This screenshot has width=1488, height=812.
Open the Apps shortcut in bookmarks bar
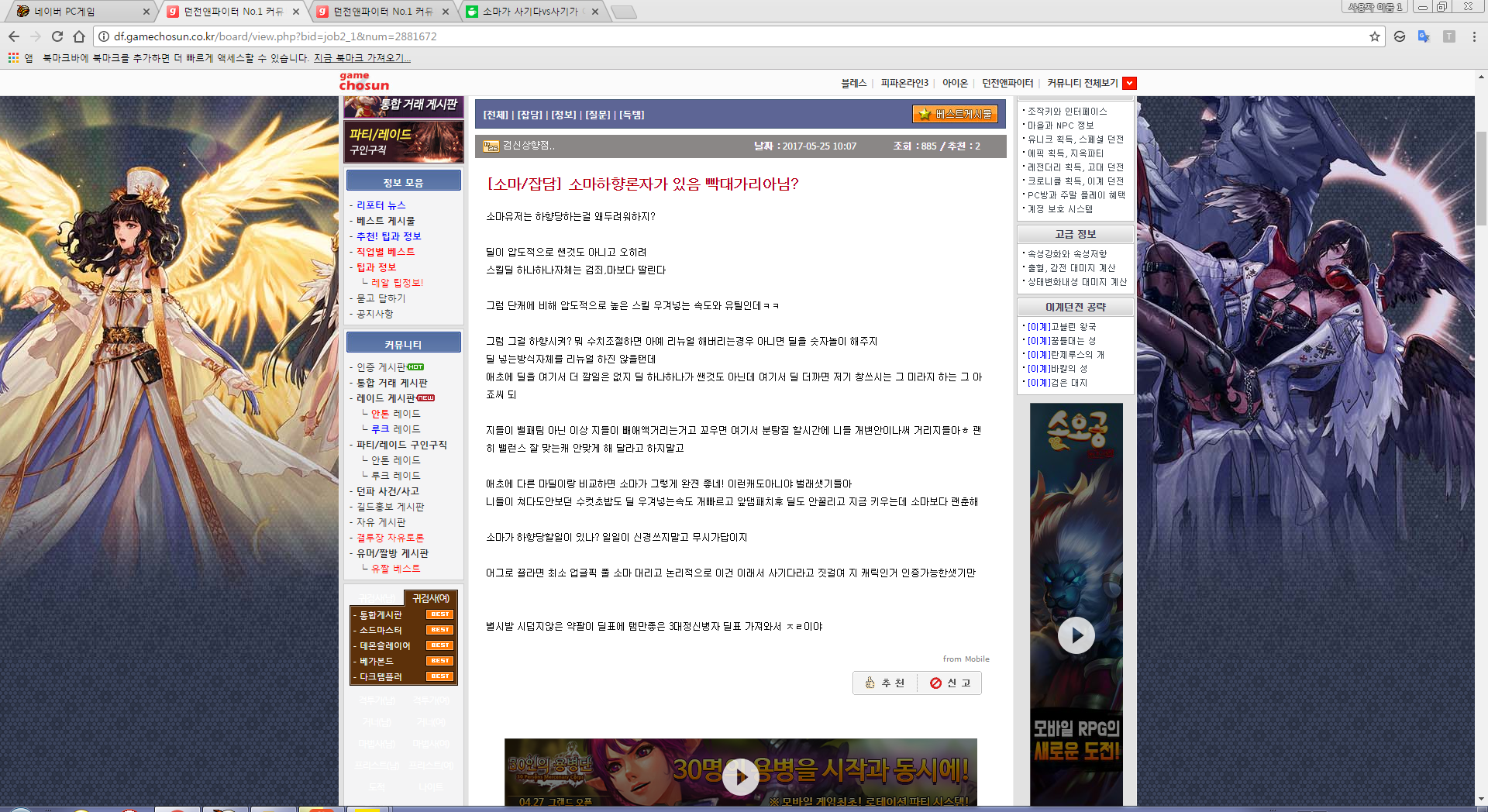[x=20, y=58]
